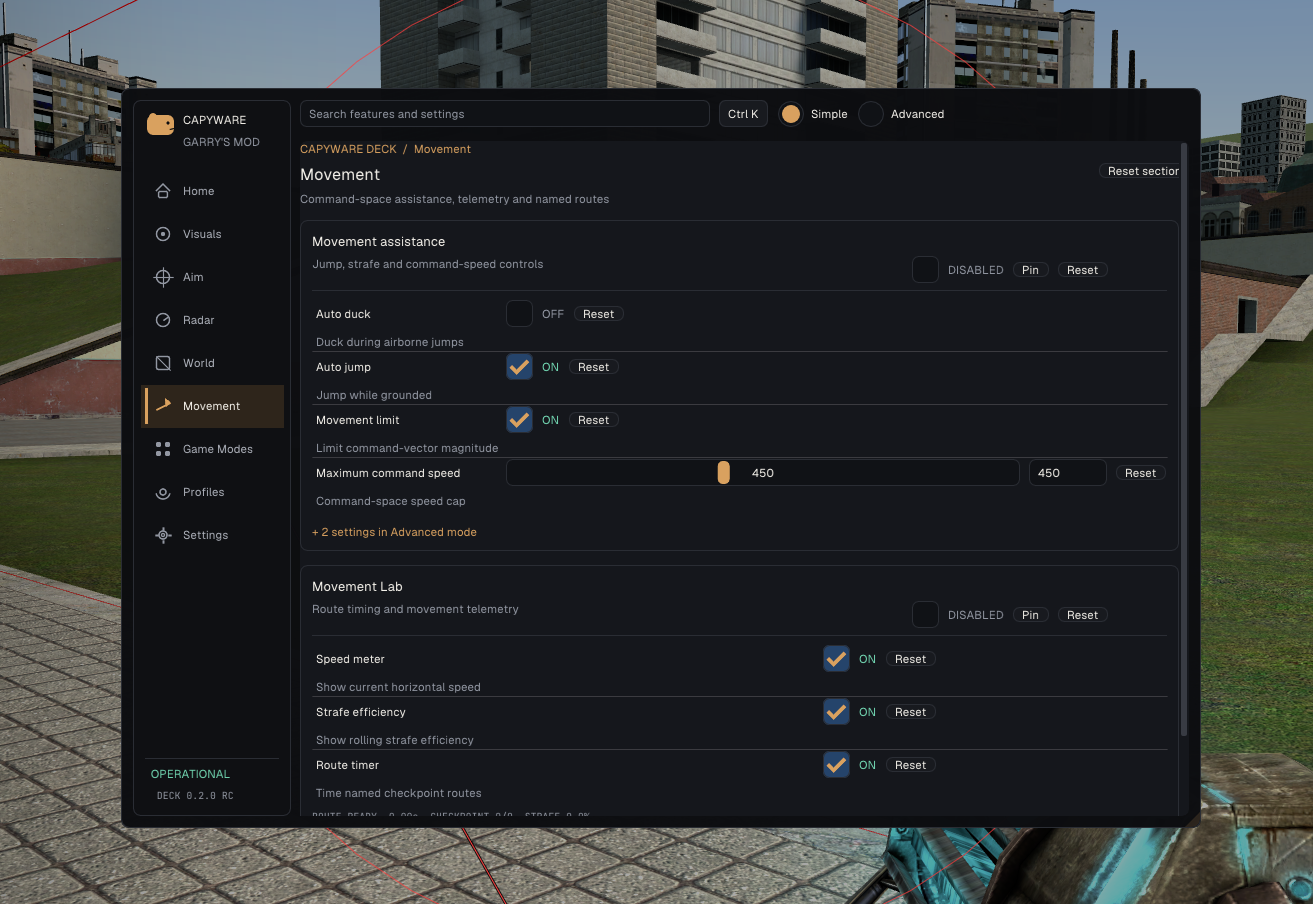
Task: Uncheck the Auto jump checkbox
Action: pos(519,367)
